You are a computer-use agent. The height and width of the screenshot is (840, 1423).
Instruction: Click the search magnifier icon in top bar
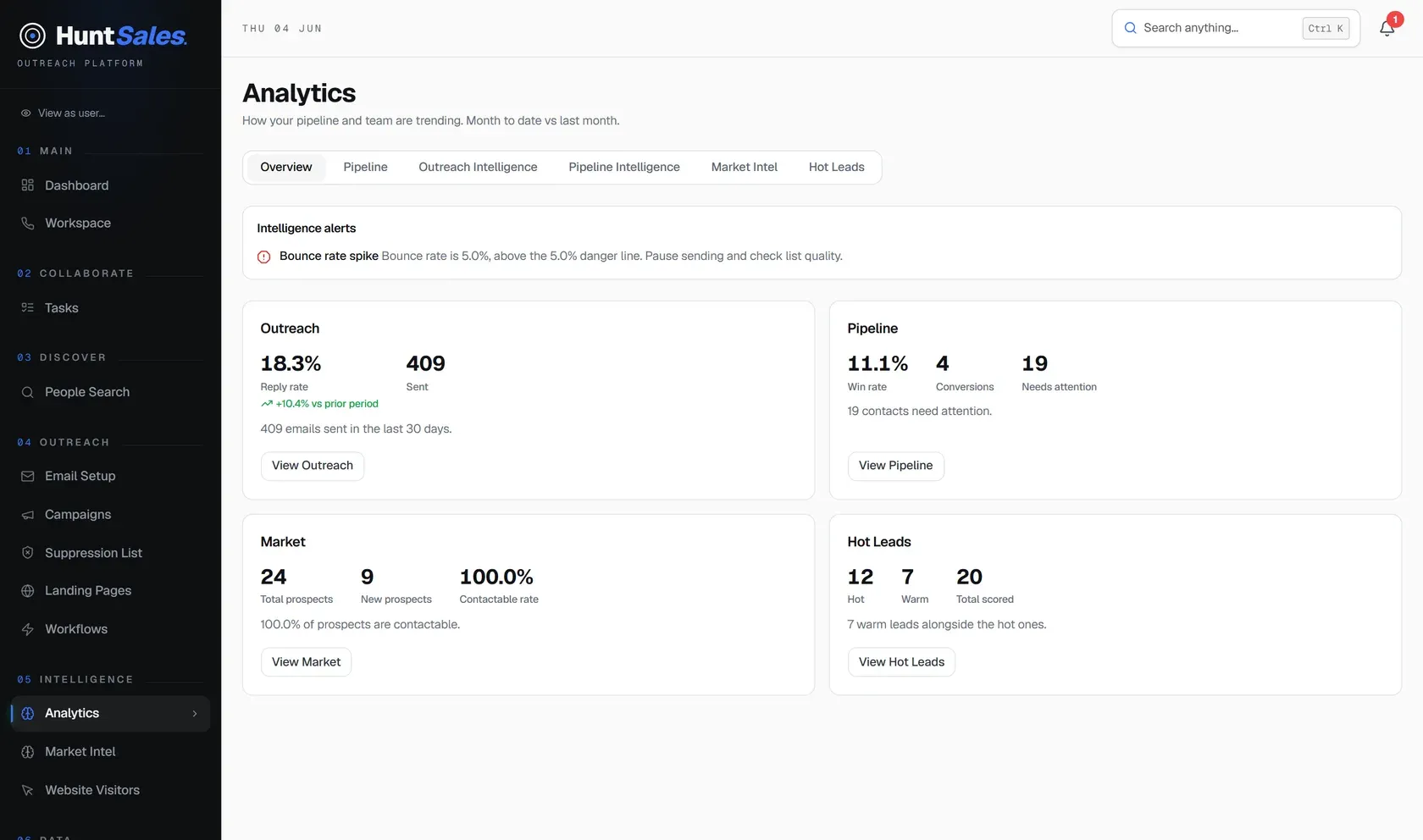[1130, 28]
